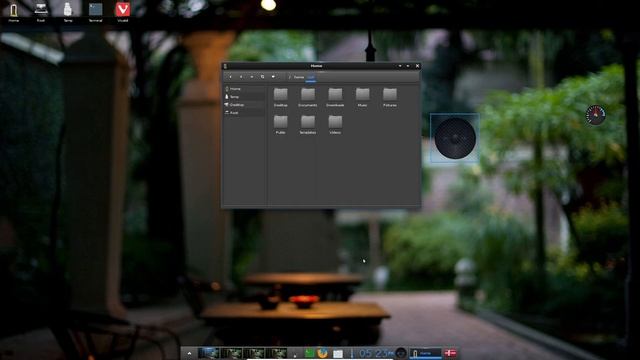Switch to the first virtual desktop in pager
Screen dimensions: 640x360
pos(209,353)
